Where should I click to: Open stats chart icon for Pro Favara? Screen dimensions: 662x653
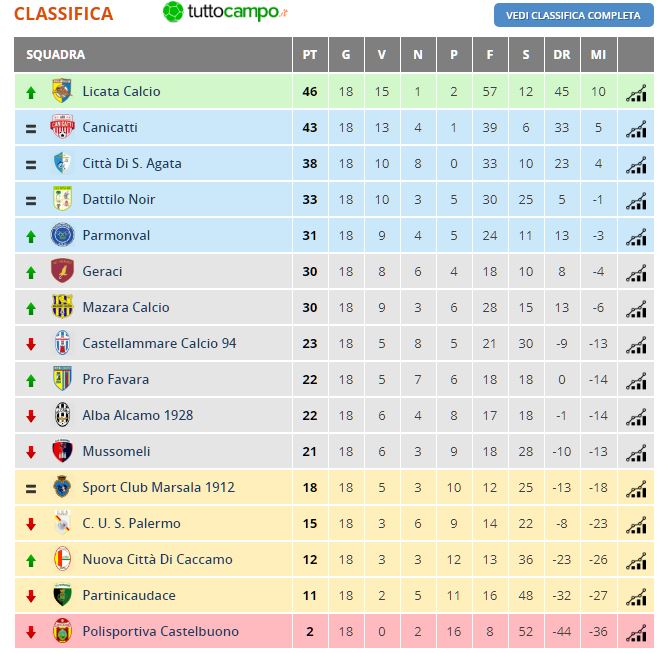(x=636, y=381)
